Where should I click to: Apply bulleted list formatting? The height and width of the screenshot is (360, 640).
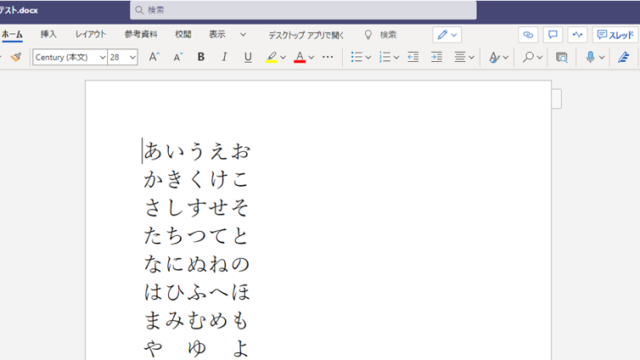(x=356, y=57)
